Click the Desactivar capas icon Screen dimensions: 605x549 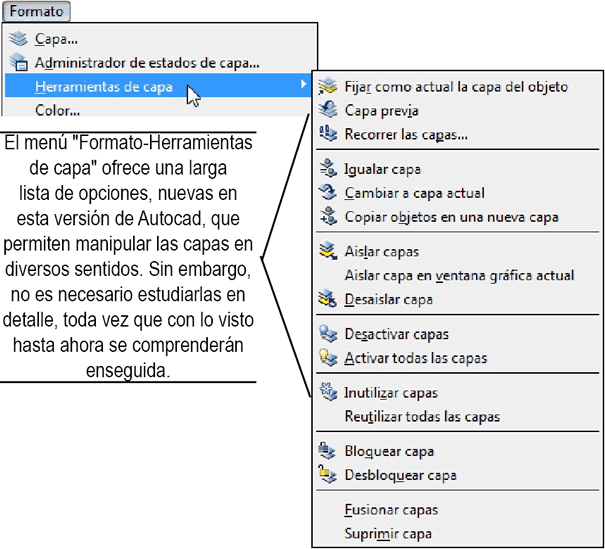pos(328,334)
